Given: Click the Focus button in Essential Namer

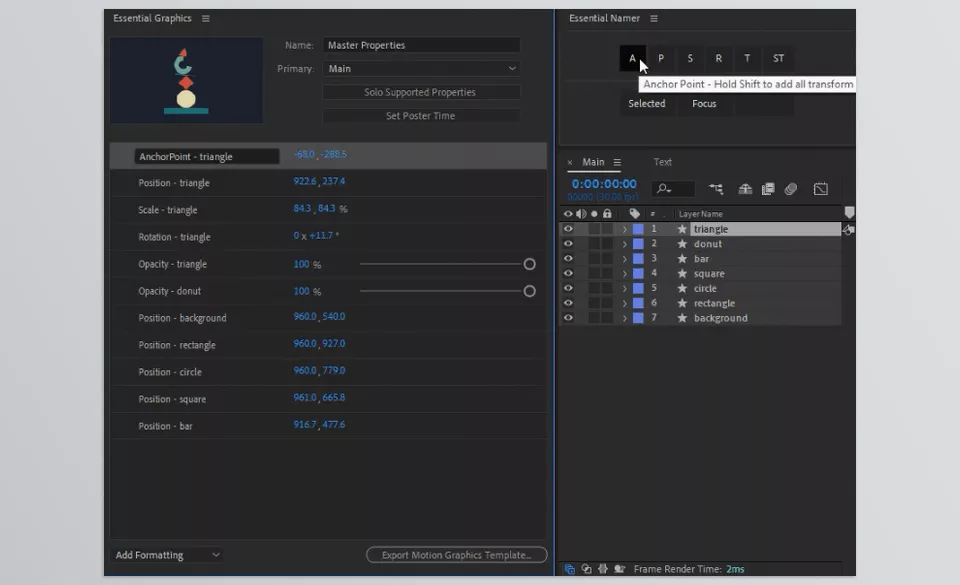Looking at the screenshot, I should point(704,104).
